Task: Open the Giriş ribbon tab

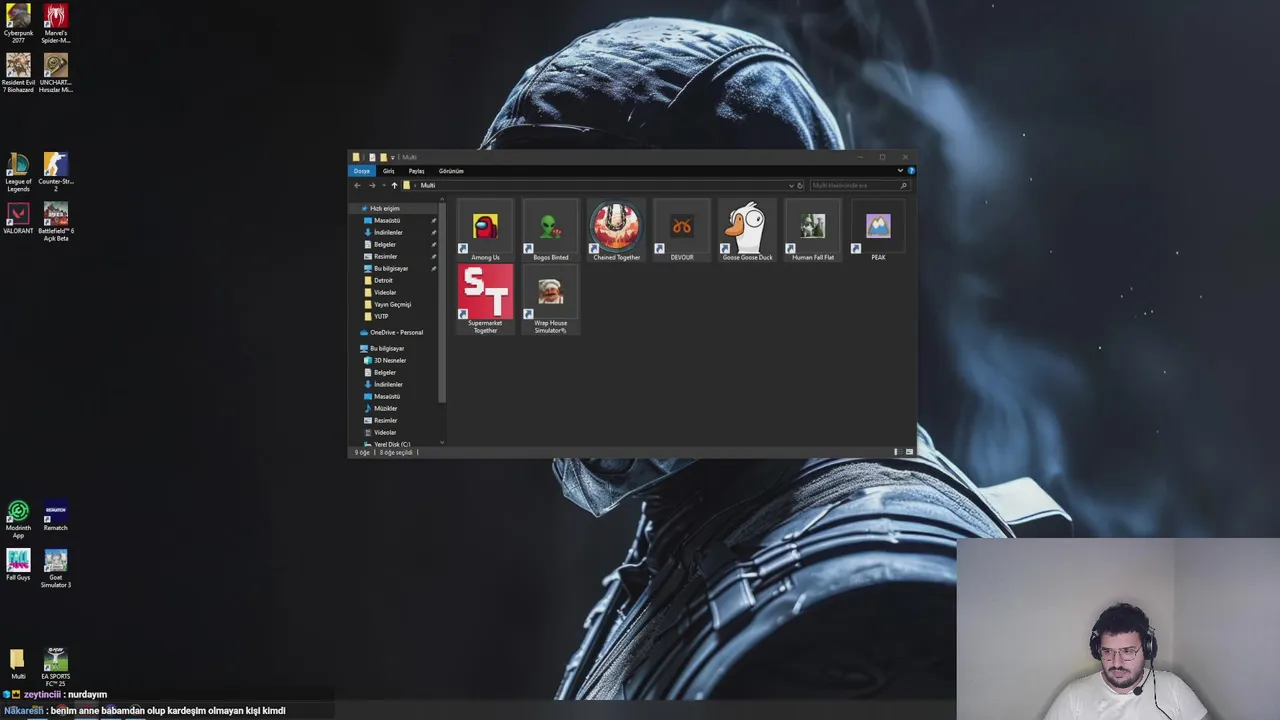Action: pos(389,171)
